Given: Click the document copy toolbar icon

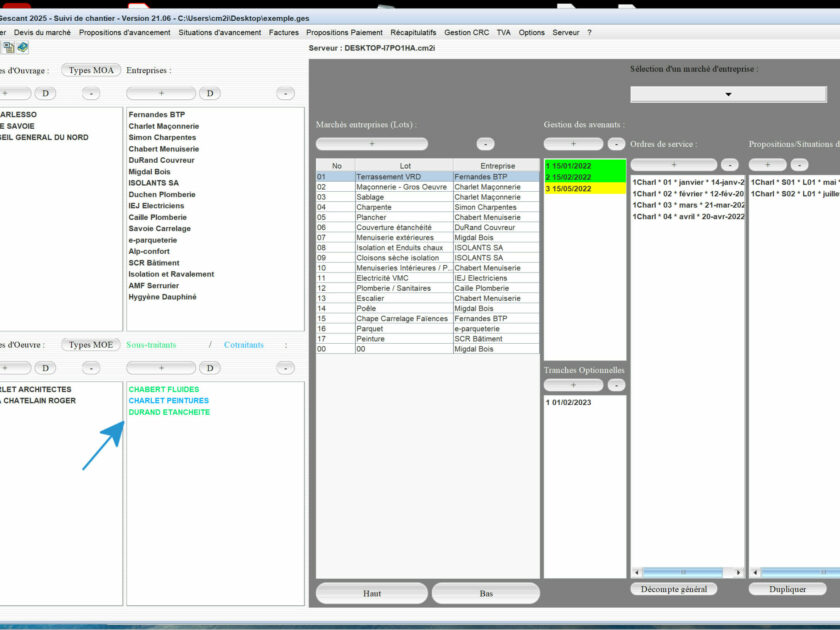Looking at the screenshot, I should coord(9,48).
